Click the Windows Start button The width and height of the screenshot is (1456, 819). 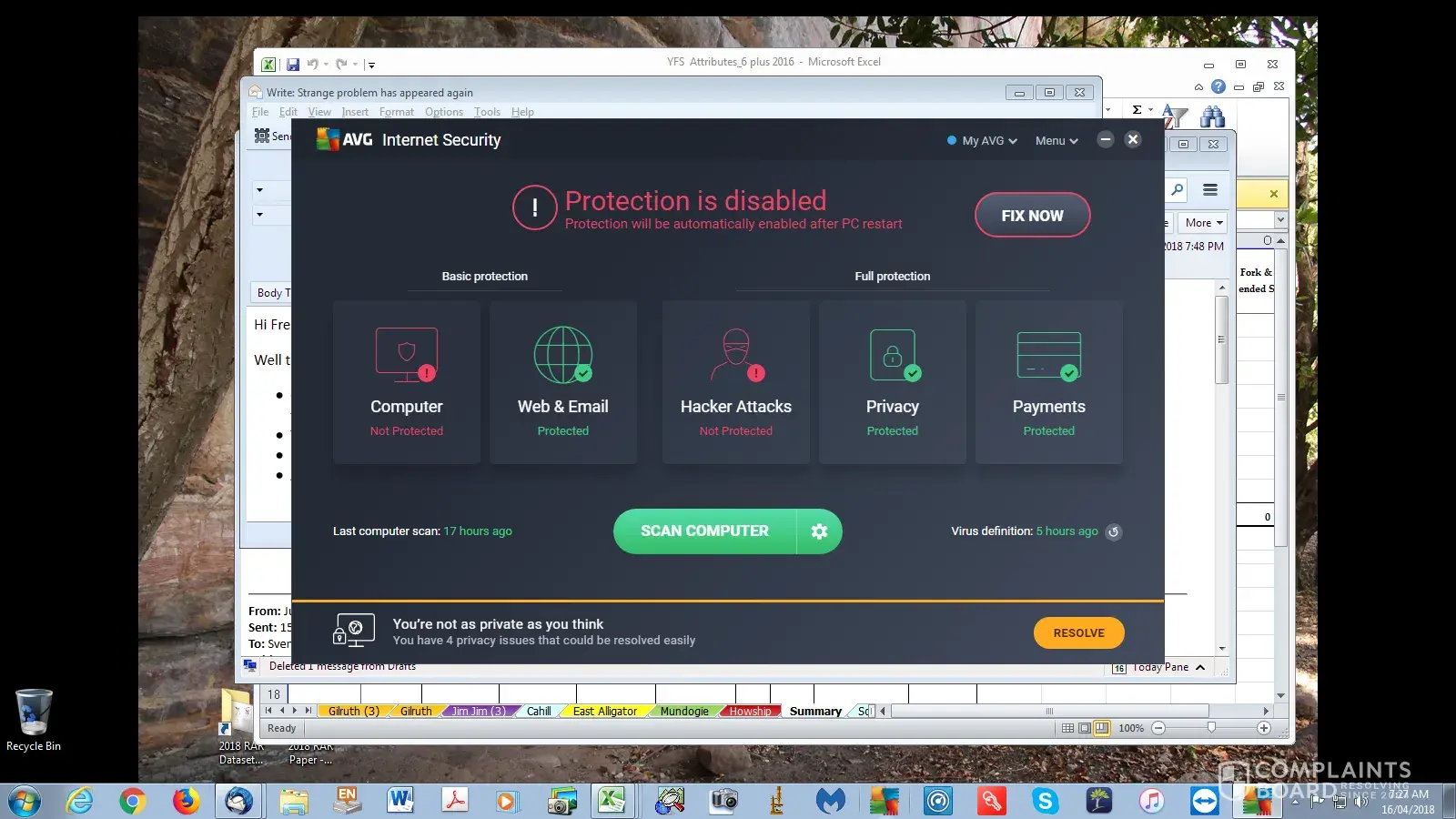25,801
